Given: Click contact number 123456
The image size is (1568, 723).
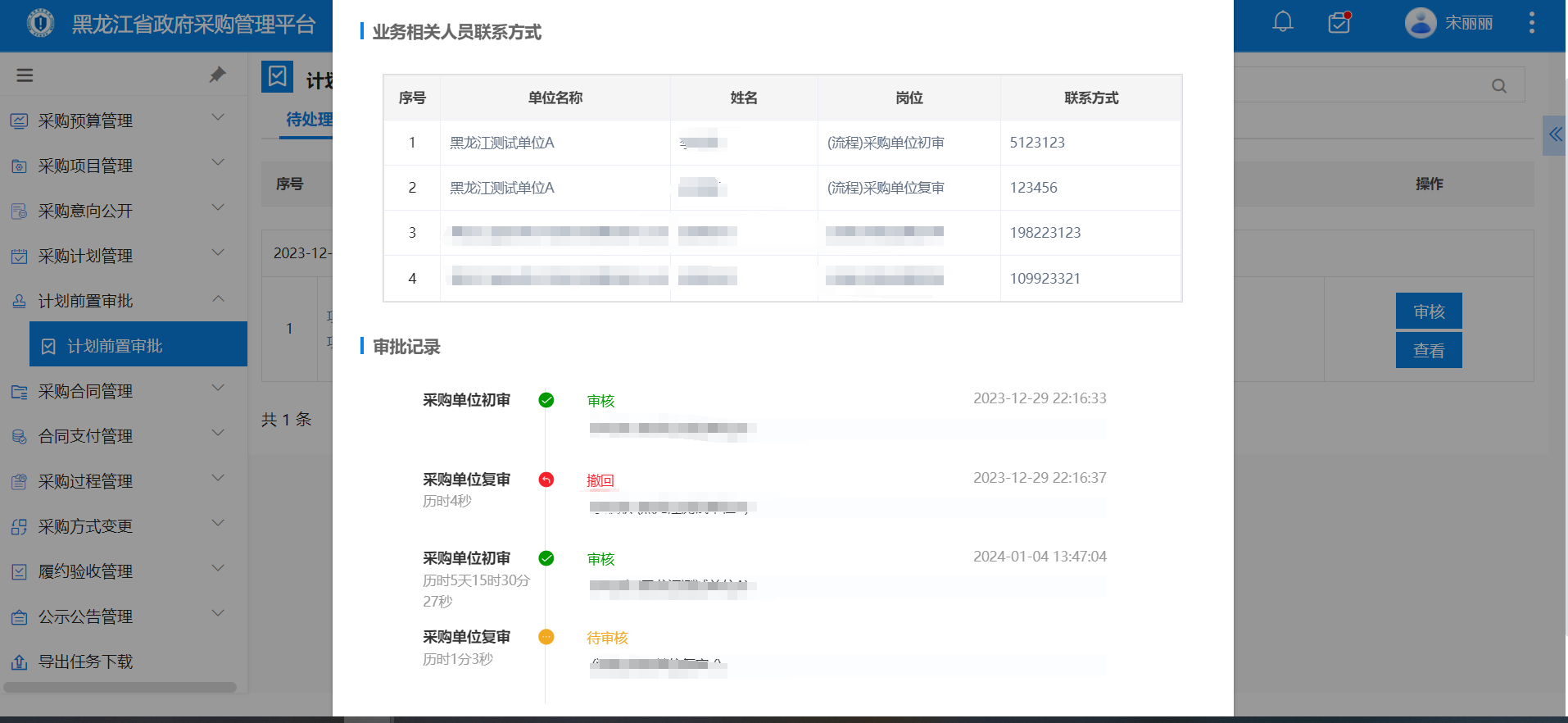Looking at the screenshot, I should 1034,188.
